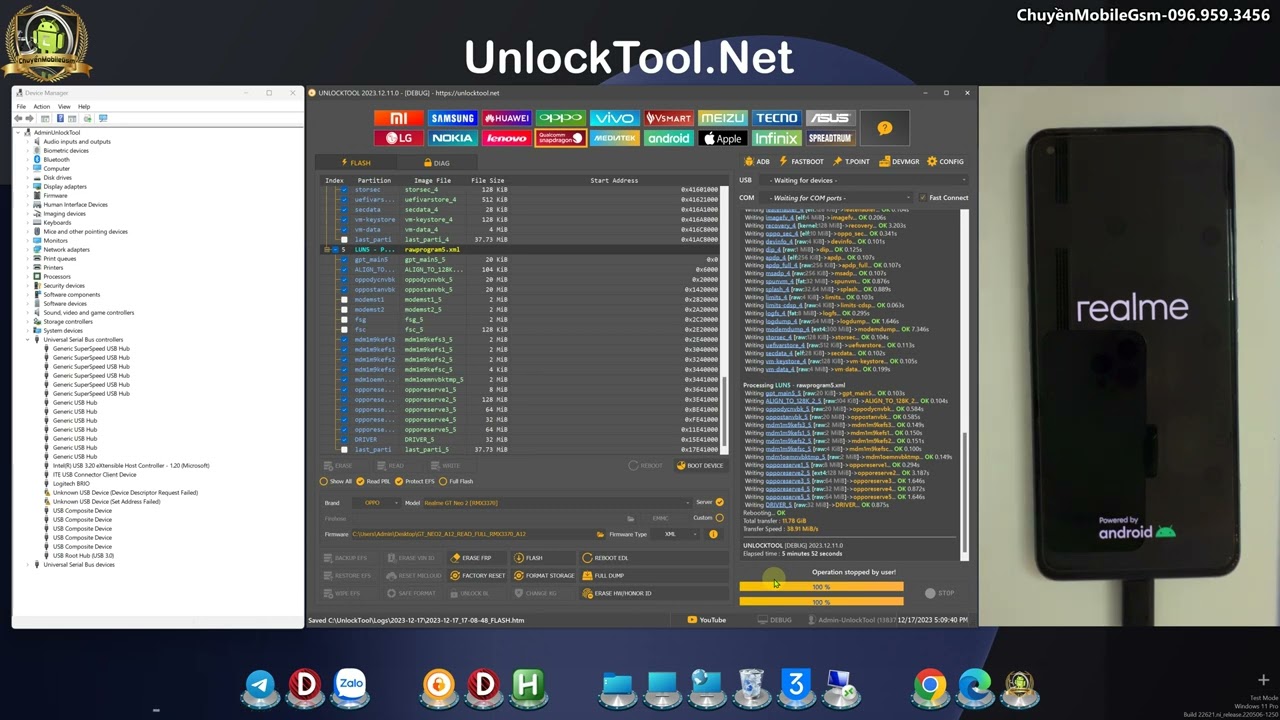1280x720 pixels.
Task: Select the Samsung brand tile
Action: point(452,118)
